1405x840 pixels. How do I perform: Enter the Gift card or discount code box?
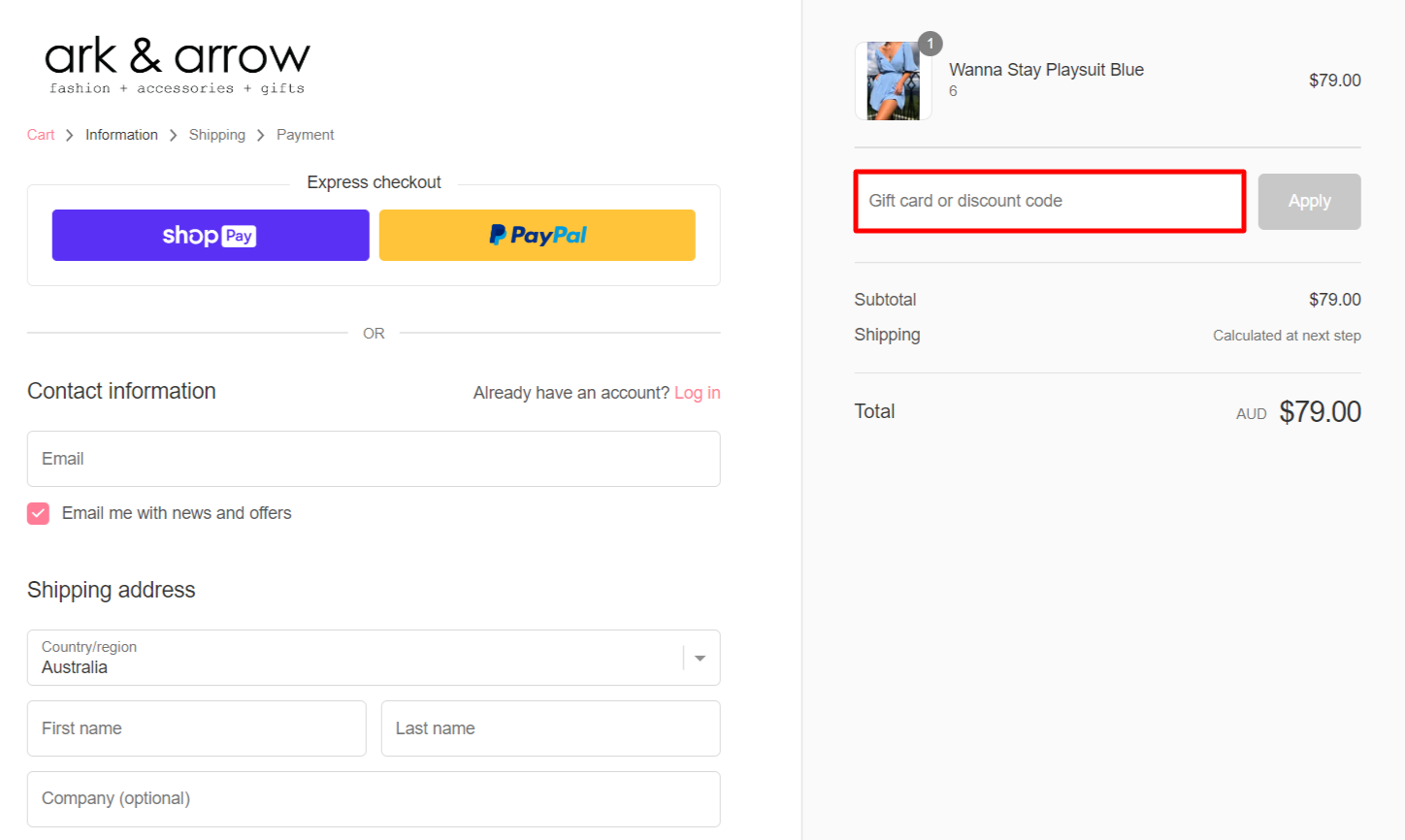(x=1049, y=201)
